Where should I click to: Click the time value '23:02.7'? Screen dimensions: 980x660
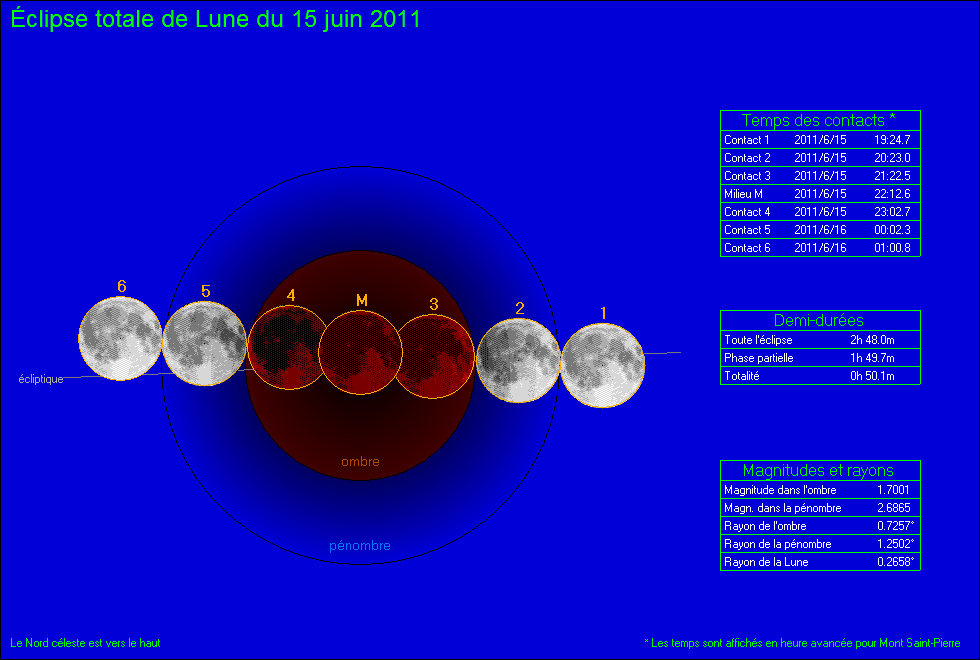892,212
